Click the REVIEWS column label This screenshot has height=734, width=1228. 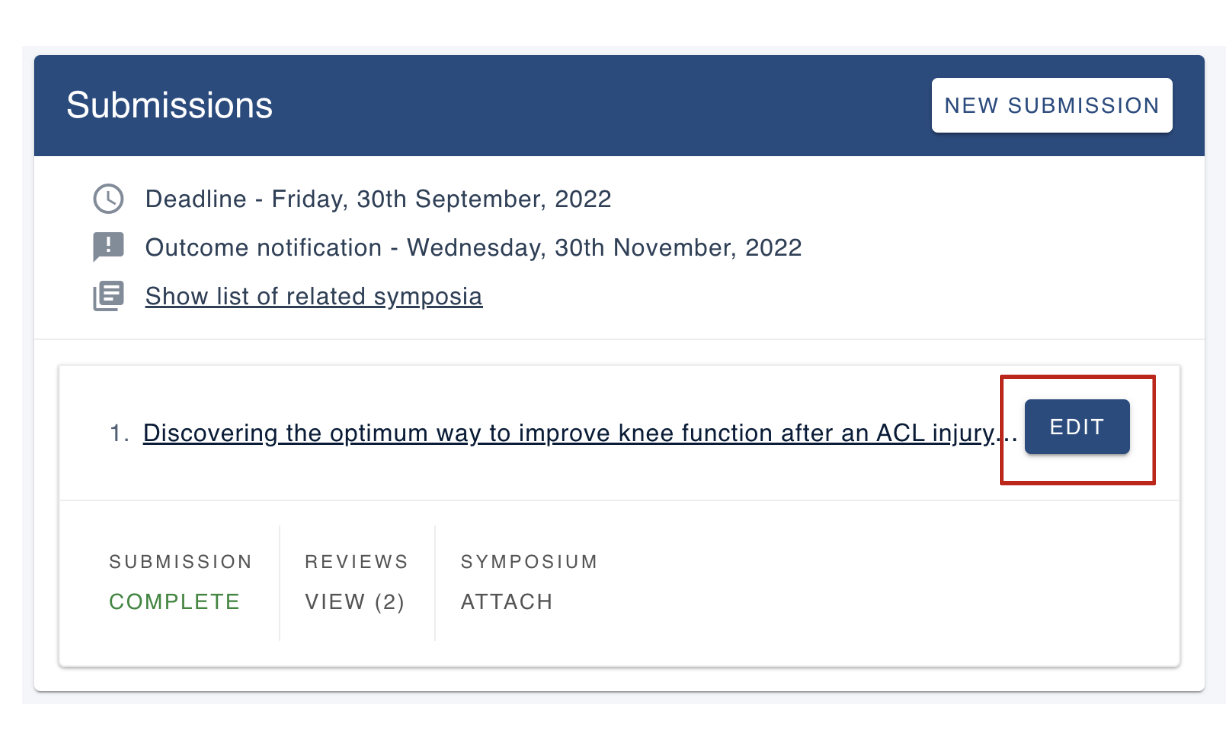pos(356,562)
